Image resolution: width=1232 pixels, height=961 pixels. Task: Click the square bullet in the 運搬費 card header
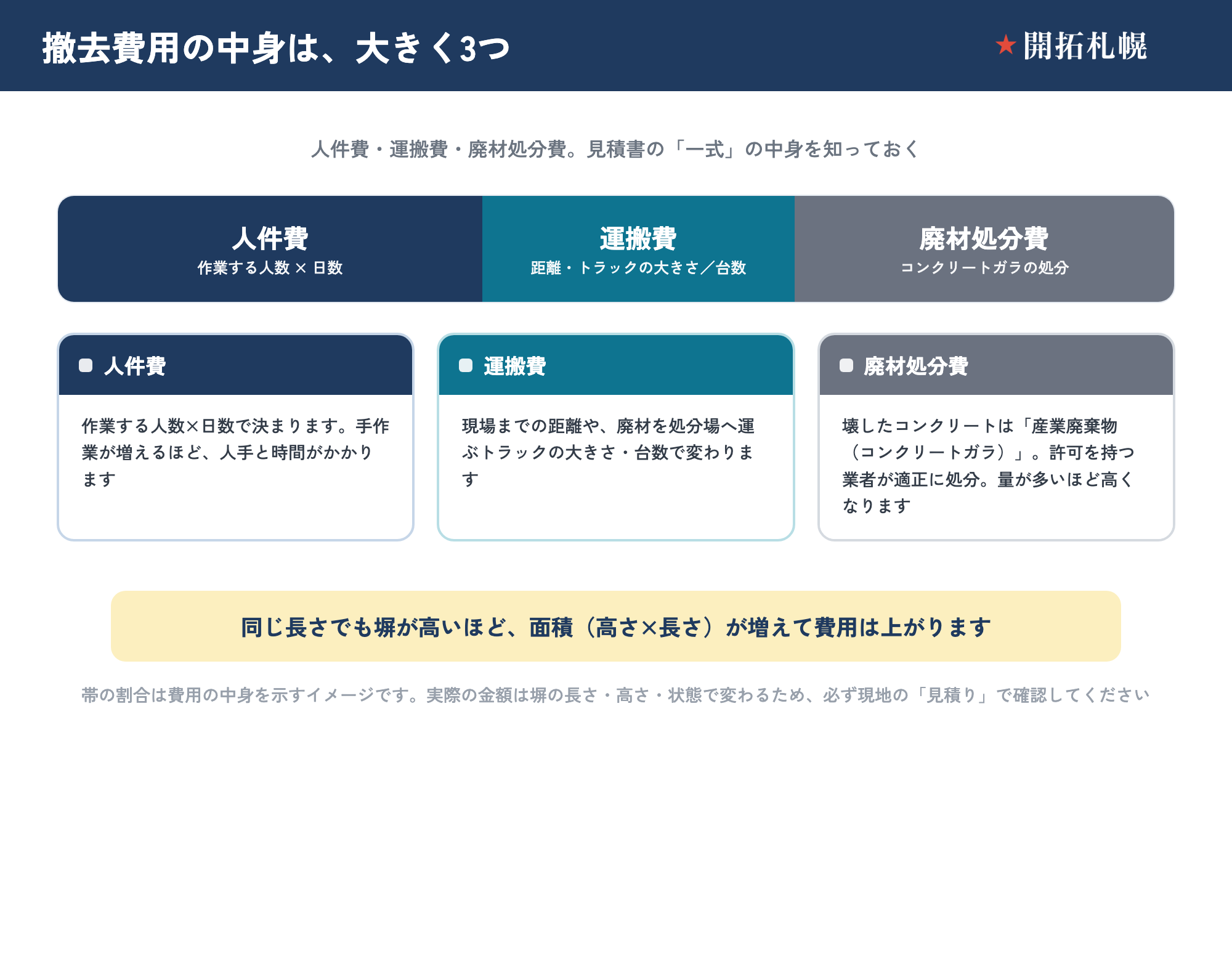click(466, 365)
